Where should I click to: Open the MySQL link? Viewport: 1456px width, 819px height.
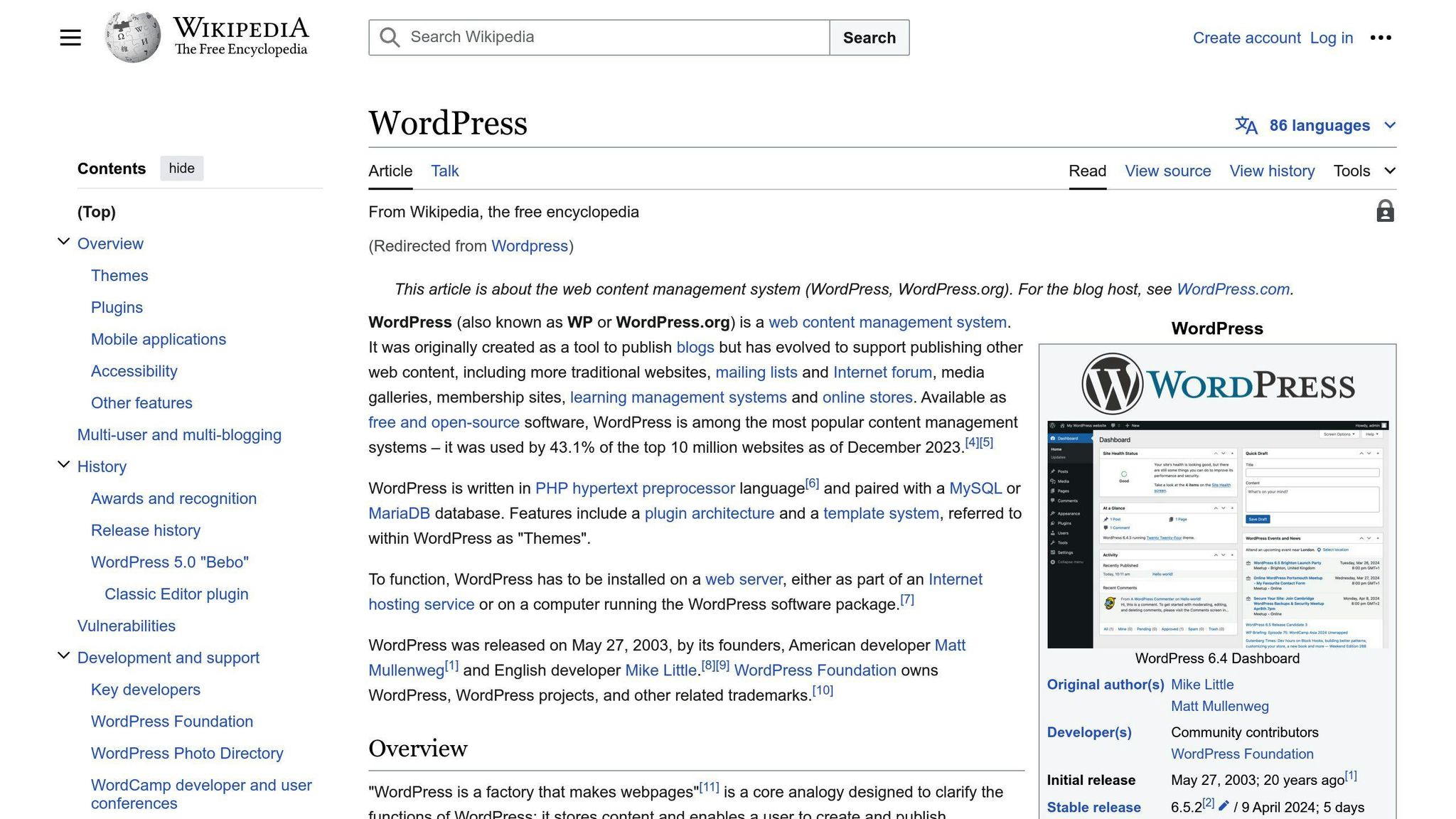coord(975,488)
